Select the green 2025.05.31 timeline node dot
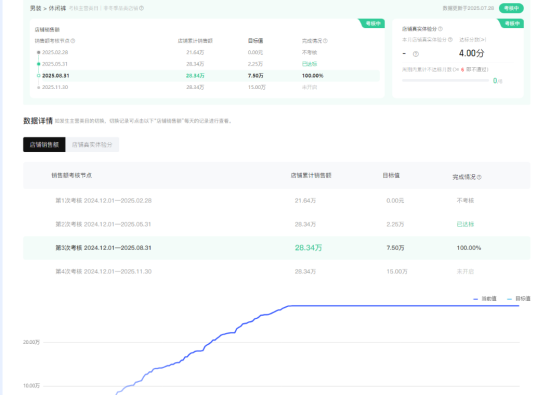Viewport: 550px width, 395px height. 39,64
